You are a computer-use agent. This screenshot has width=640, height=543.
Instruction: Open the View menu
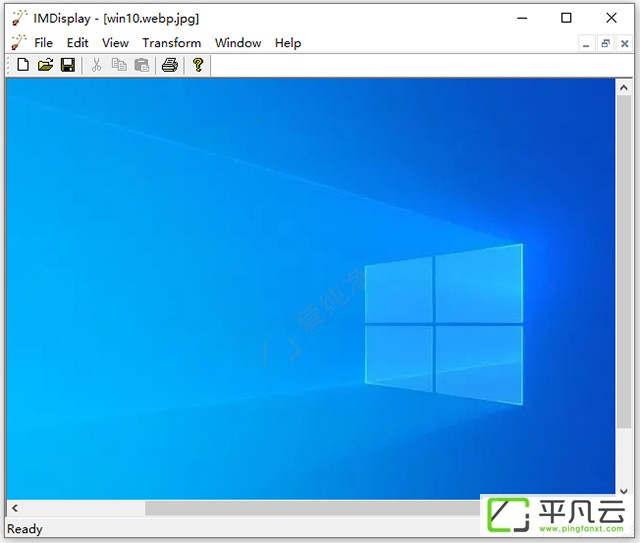pos(115,43)
